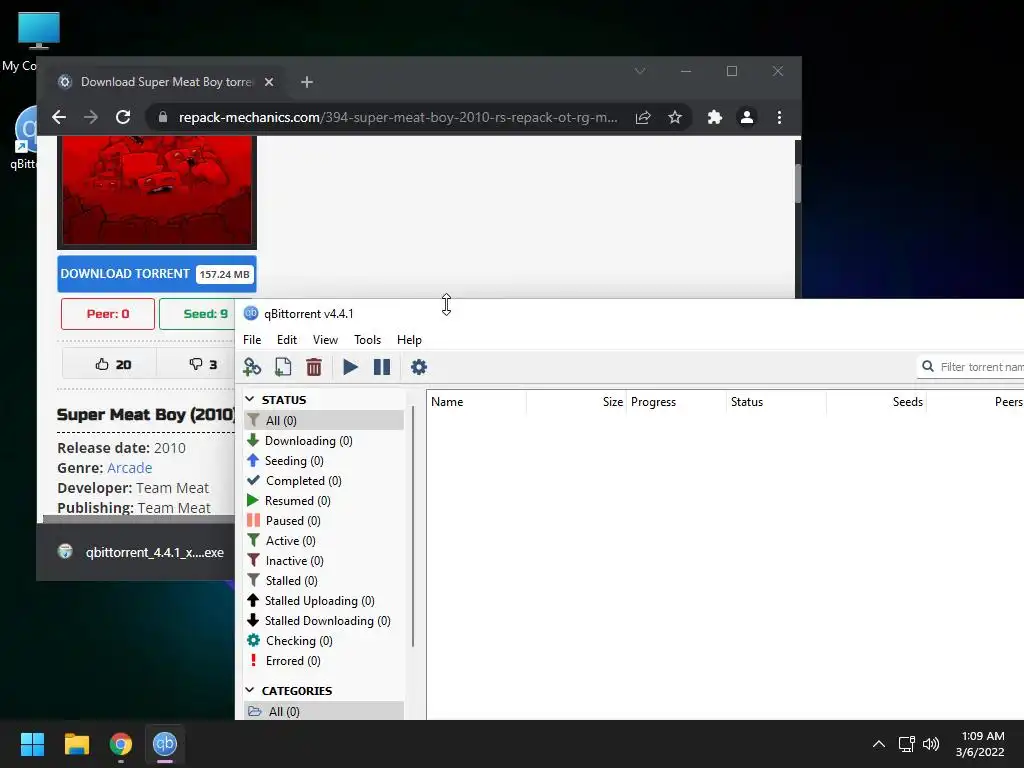
Task: Click the Resume play icon in toolbar
Action: [350, 367]
